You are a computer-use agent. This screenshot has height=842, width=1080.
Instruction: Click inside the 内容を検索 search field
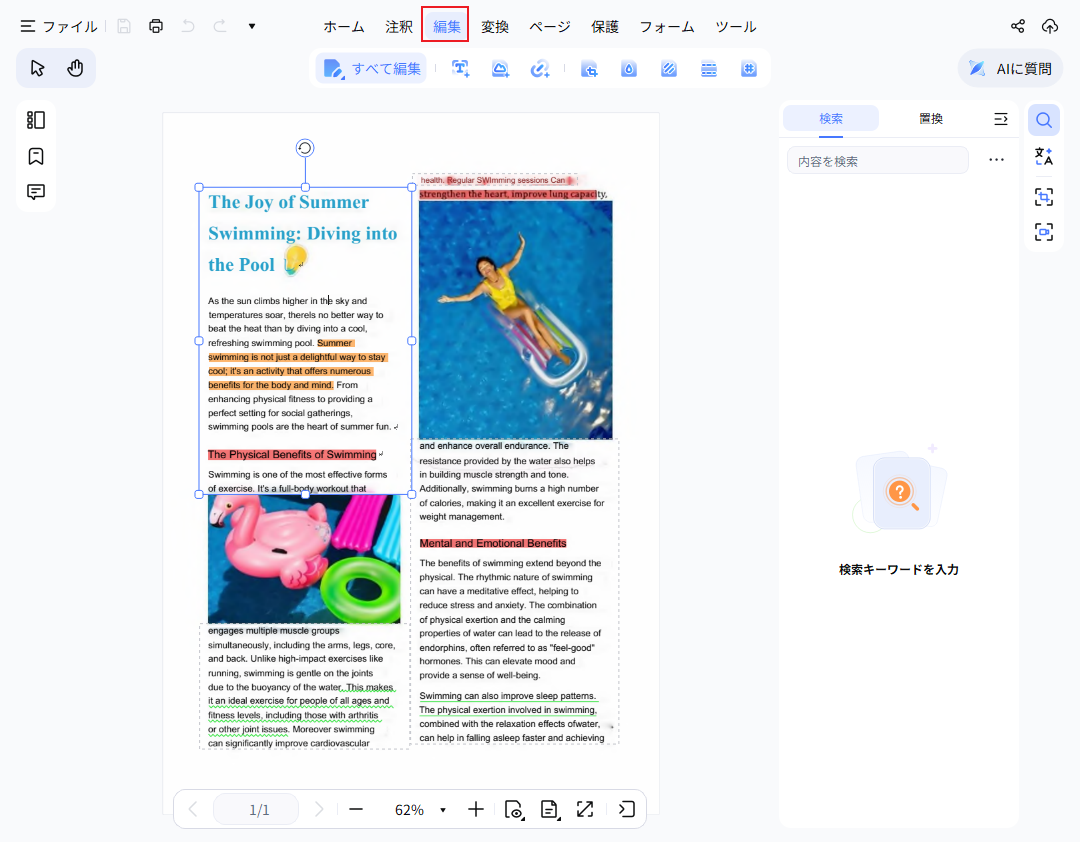878,160
